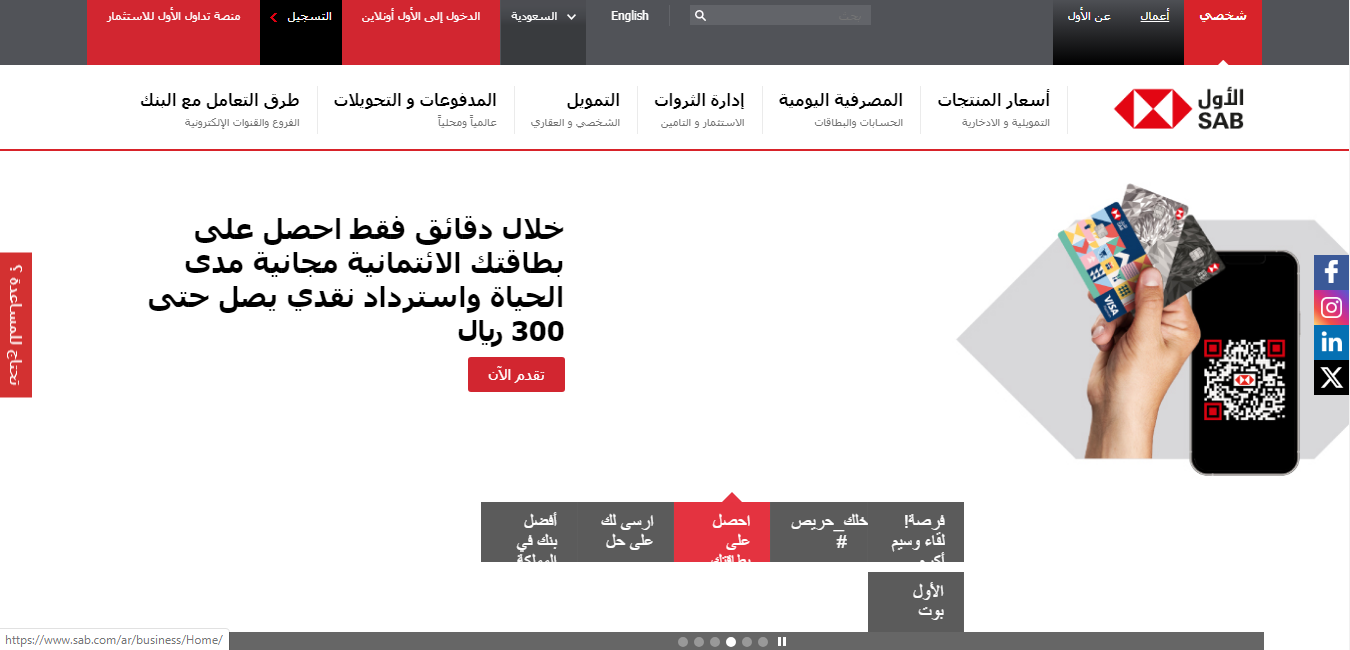The height and width of the screenshot is (650, 1350).
Task: Open the X (Twitter) social icon
Action: coord(1331,378)
